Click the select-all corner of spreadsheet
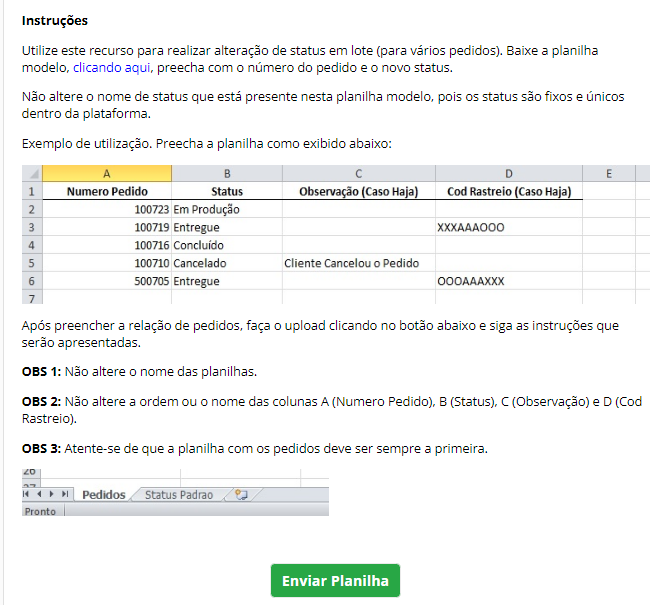The height and width of the screenshot is (605, 662). pos(32,174)
